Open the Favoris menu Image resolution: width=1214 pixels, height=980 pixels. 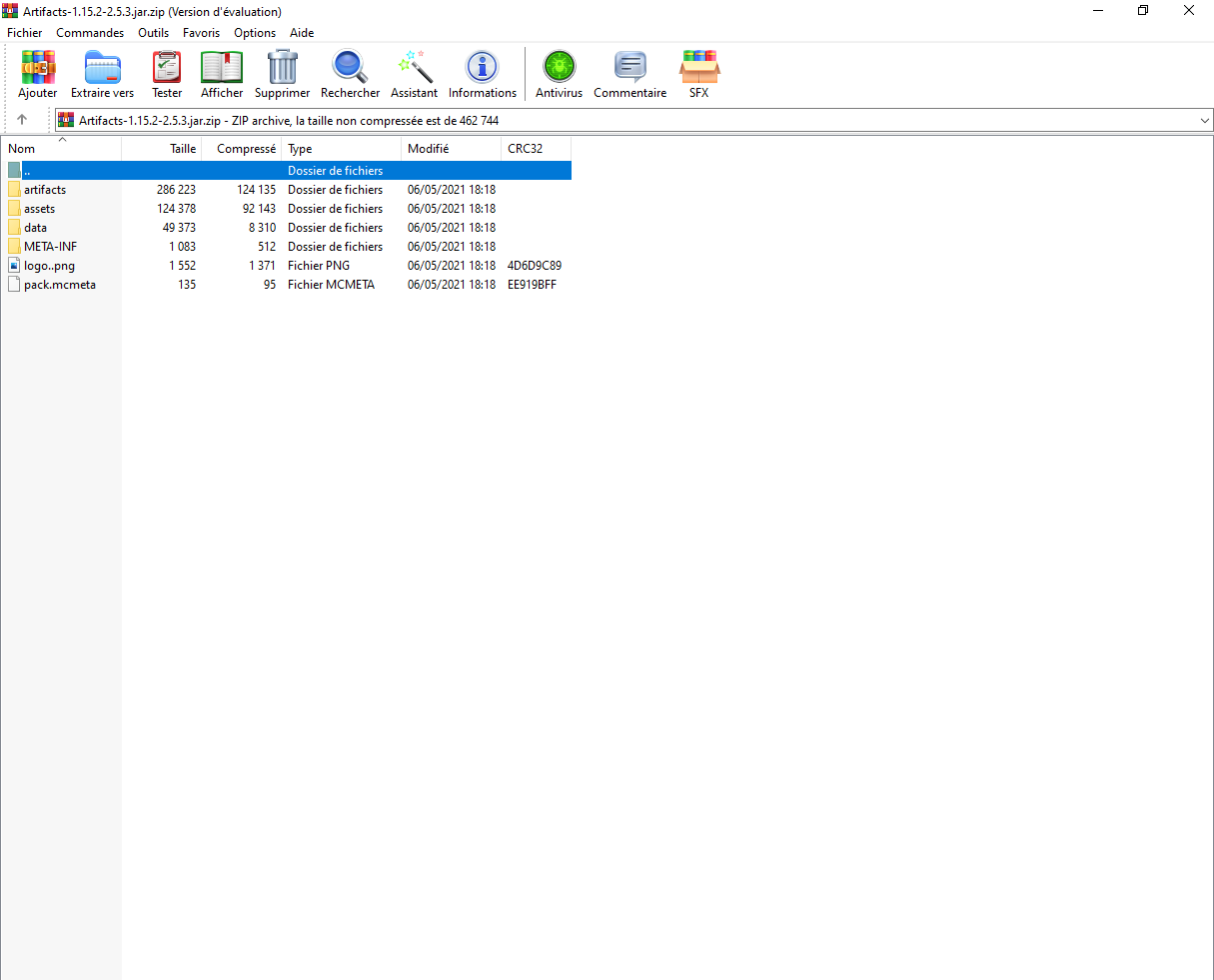pyautogui.click(x=201, y=33)
